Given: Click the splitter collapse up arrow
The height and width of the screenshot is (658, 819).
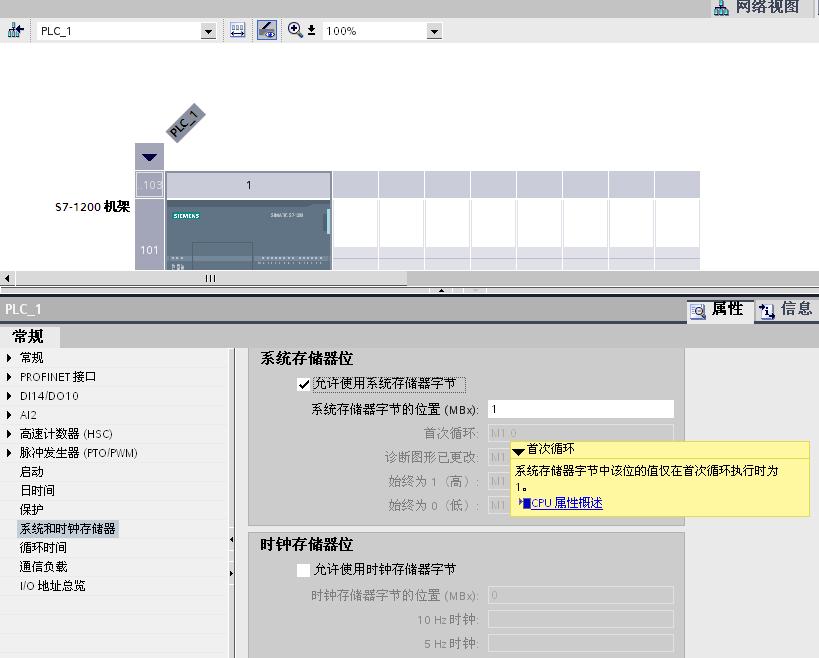Looking at the screenshot, I should [441, 290].
